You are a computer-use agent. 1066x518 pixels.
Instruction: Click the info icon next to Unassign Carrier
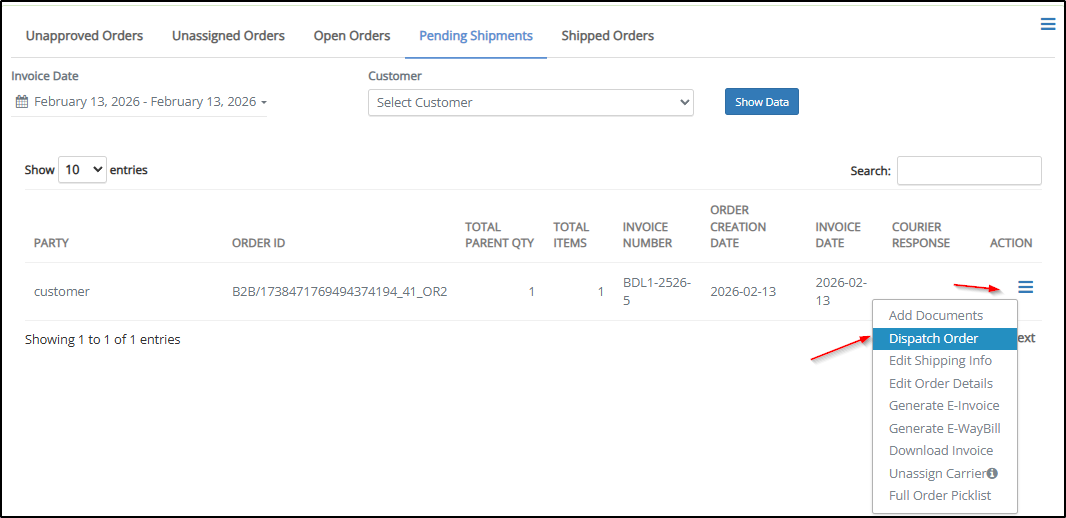click(x=992, y=474)
